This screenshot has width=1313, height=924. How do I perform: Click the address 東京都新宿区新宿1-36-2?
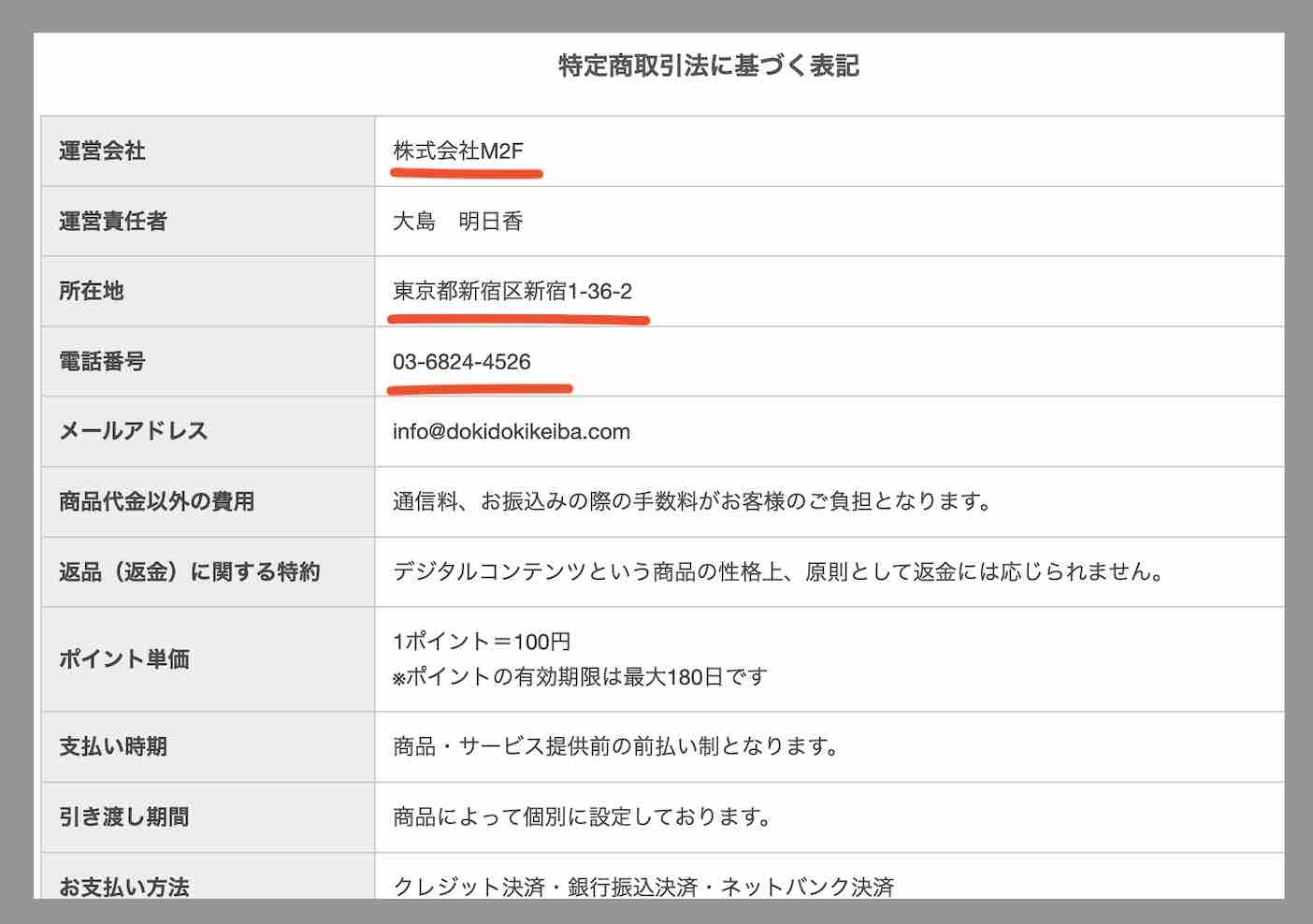[512, 291]
